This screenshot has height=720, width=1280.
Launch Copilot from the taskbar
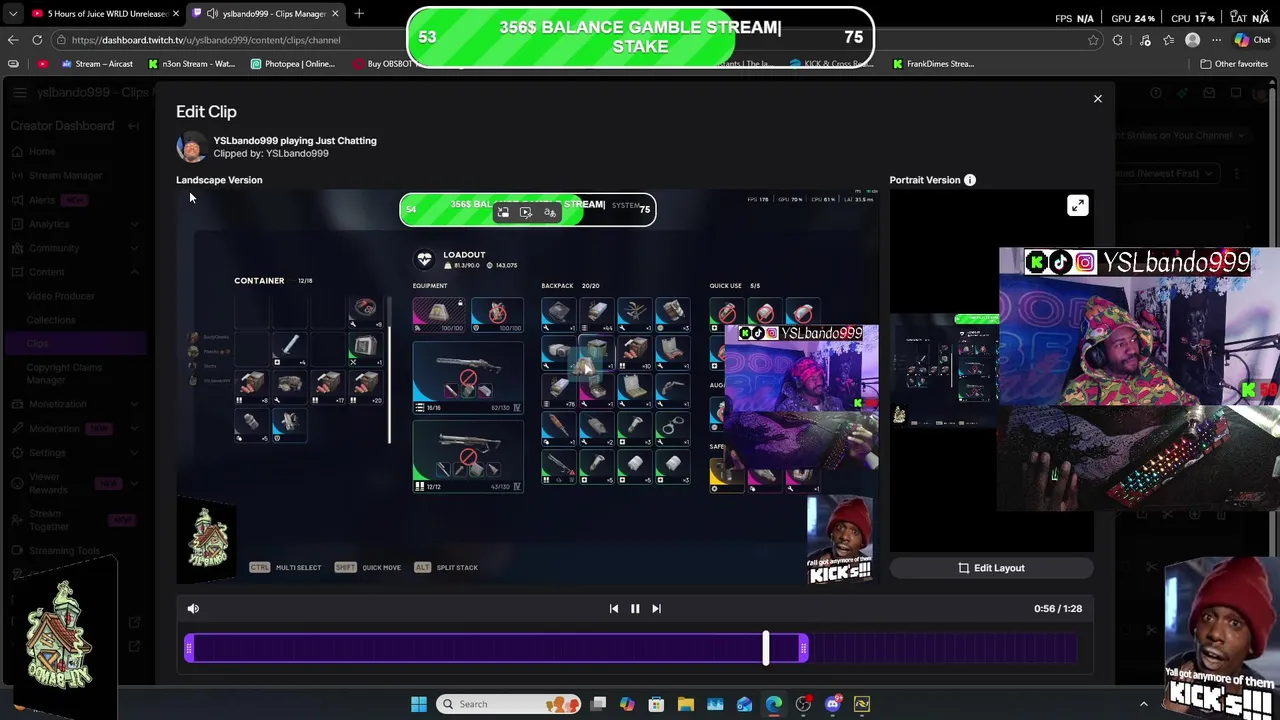click(627, 704)
